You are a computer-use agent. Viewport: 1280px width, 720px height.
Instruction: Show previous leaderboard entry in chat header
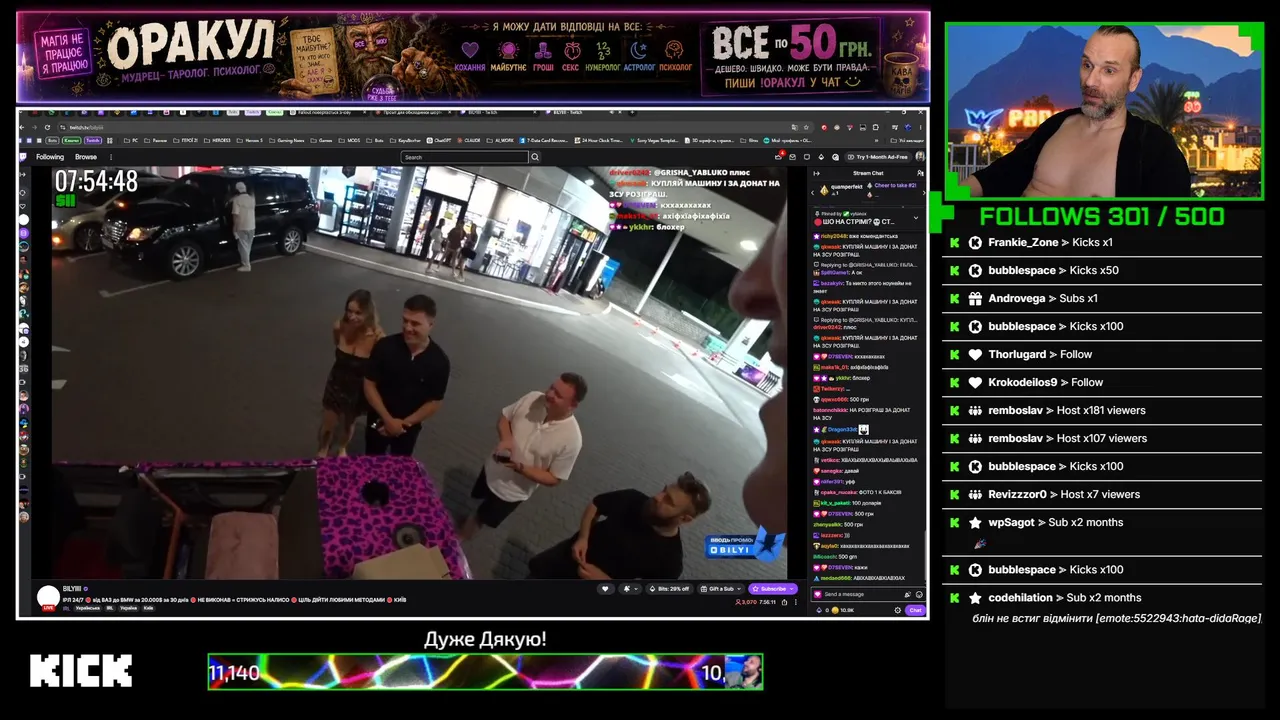pyautogui.click(x=812, y=193)
